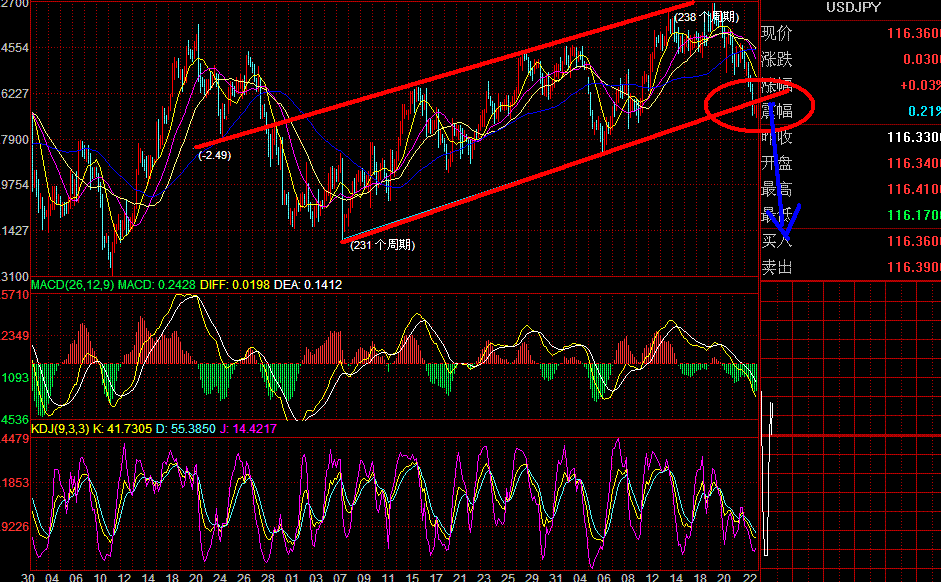Screen dimensions: 941x582
Task: Click the 9754 price axis label
Action: [x=15, y=185]
